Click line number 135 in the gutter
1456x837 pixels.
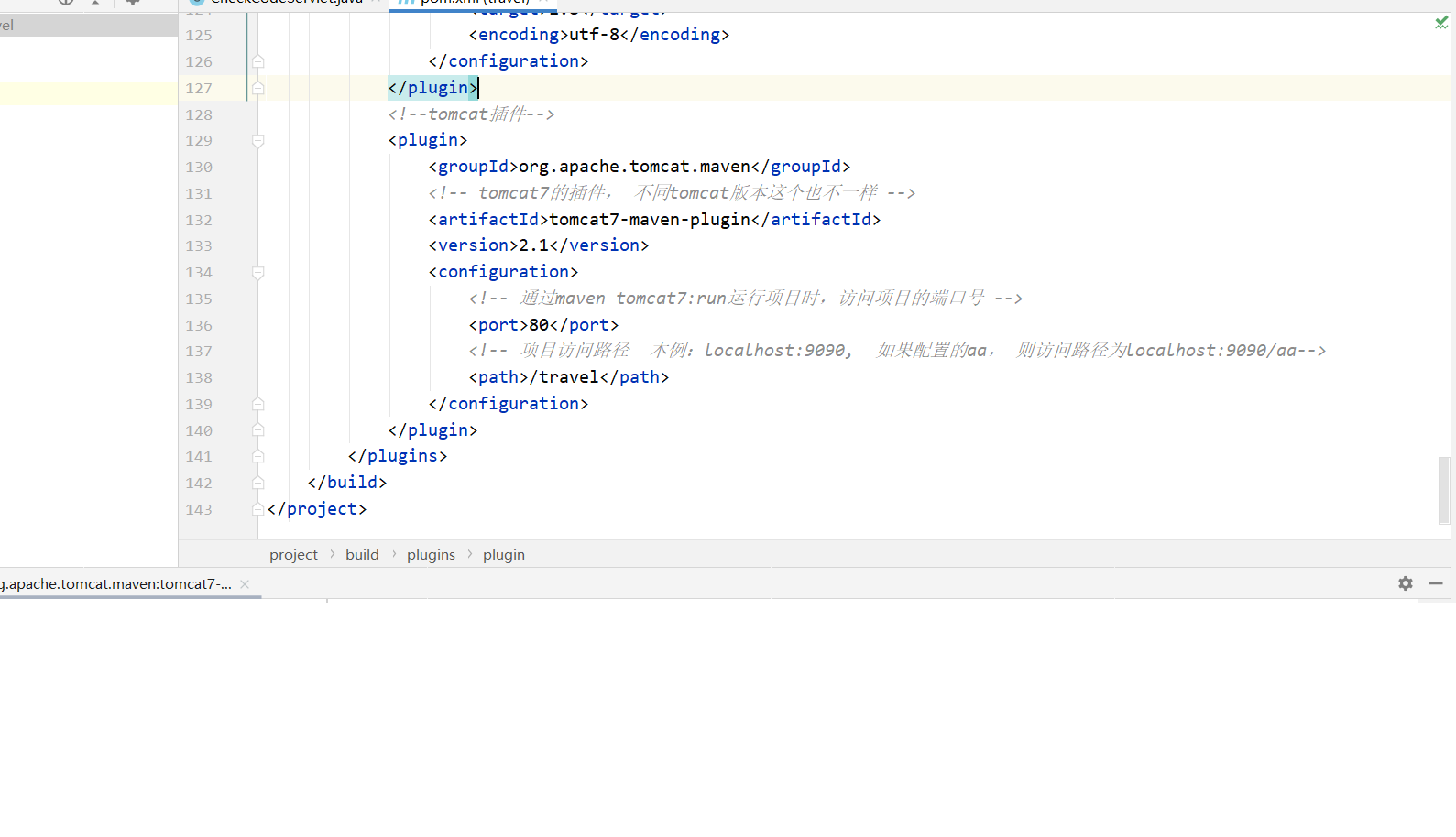point(199,299)
